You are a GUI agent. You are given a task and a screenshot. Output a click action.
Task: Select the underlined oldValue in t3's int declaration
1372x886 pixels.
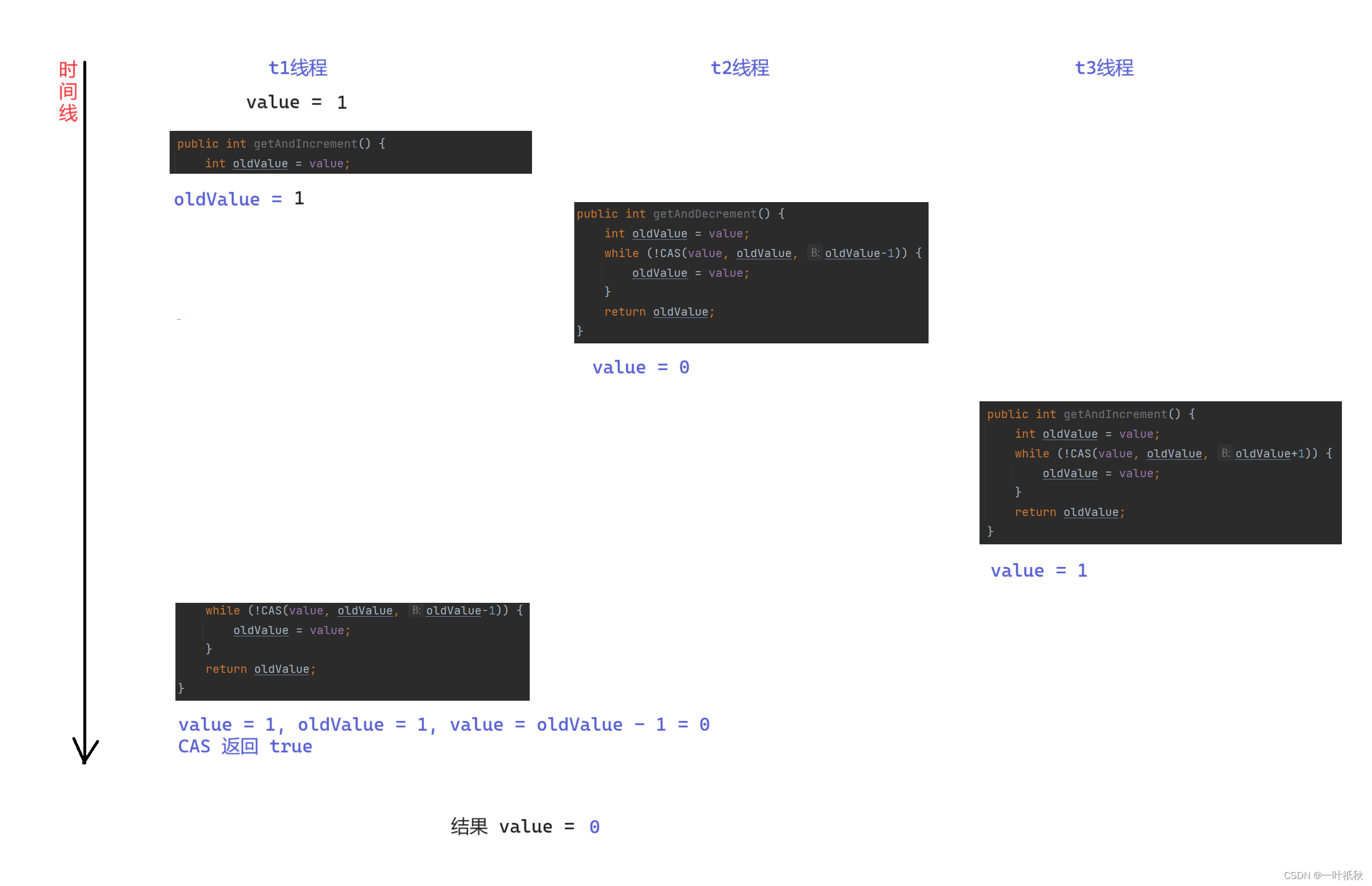tap(1069, 434)
